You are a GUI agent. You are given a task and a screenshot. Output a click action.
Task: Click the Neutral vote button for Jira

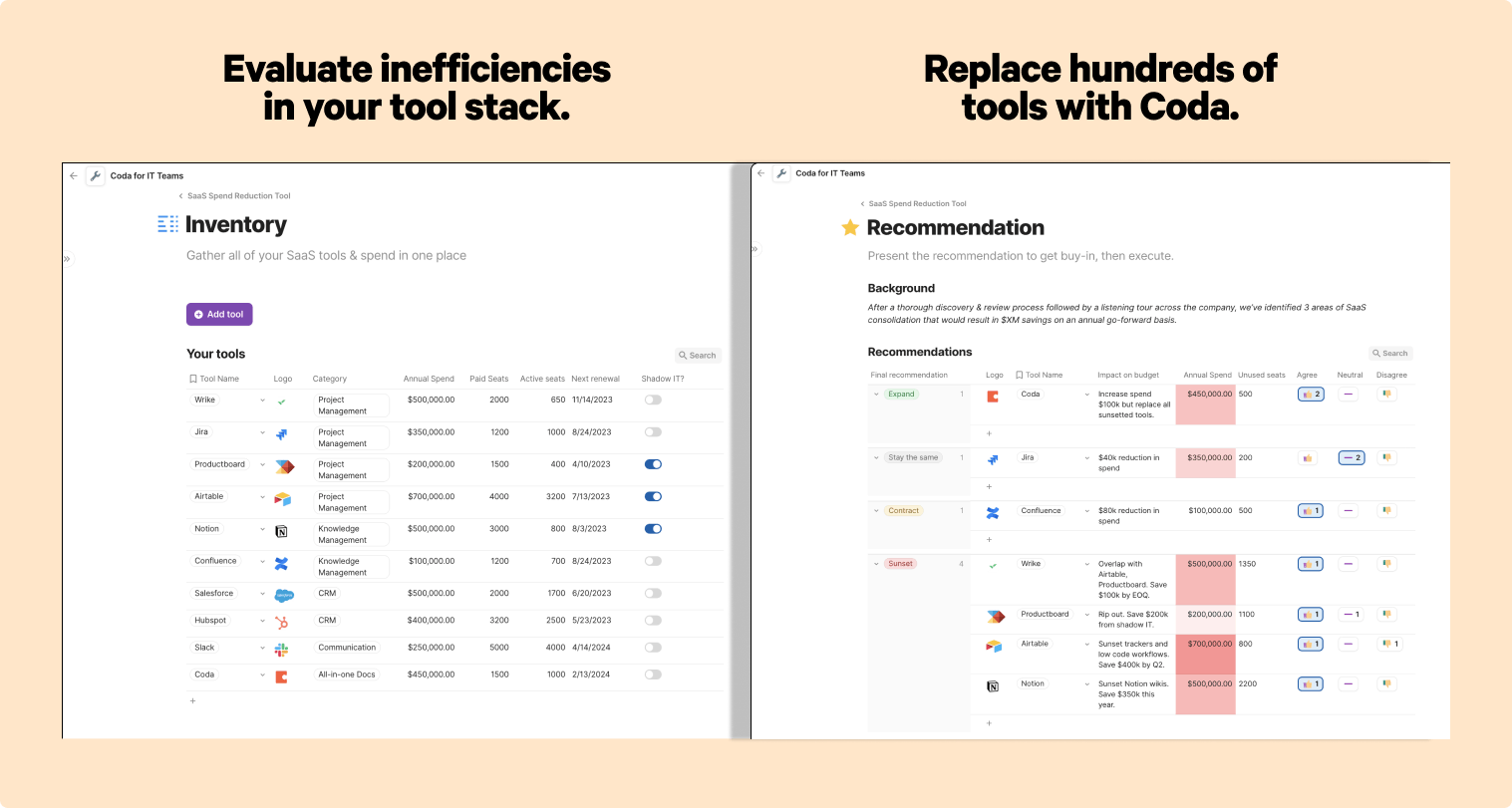click(x=1352, y=458)
